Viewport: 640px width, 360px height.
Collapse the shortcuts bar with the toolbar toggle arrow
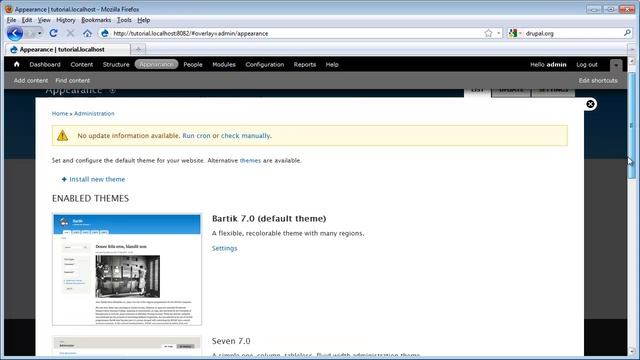tap(616, 65)
